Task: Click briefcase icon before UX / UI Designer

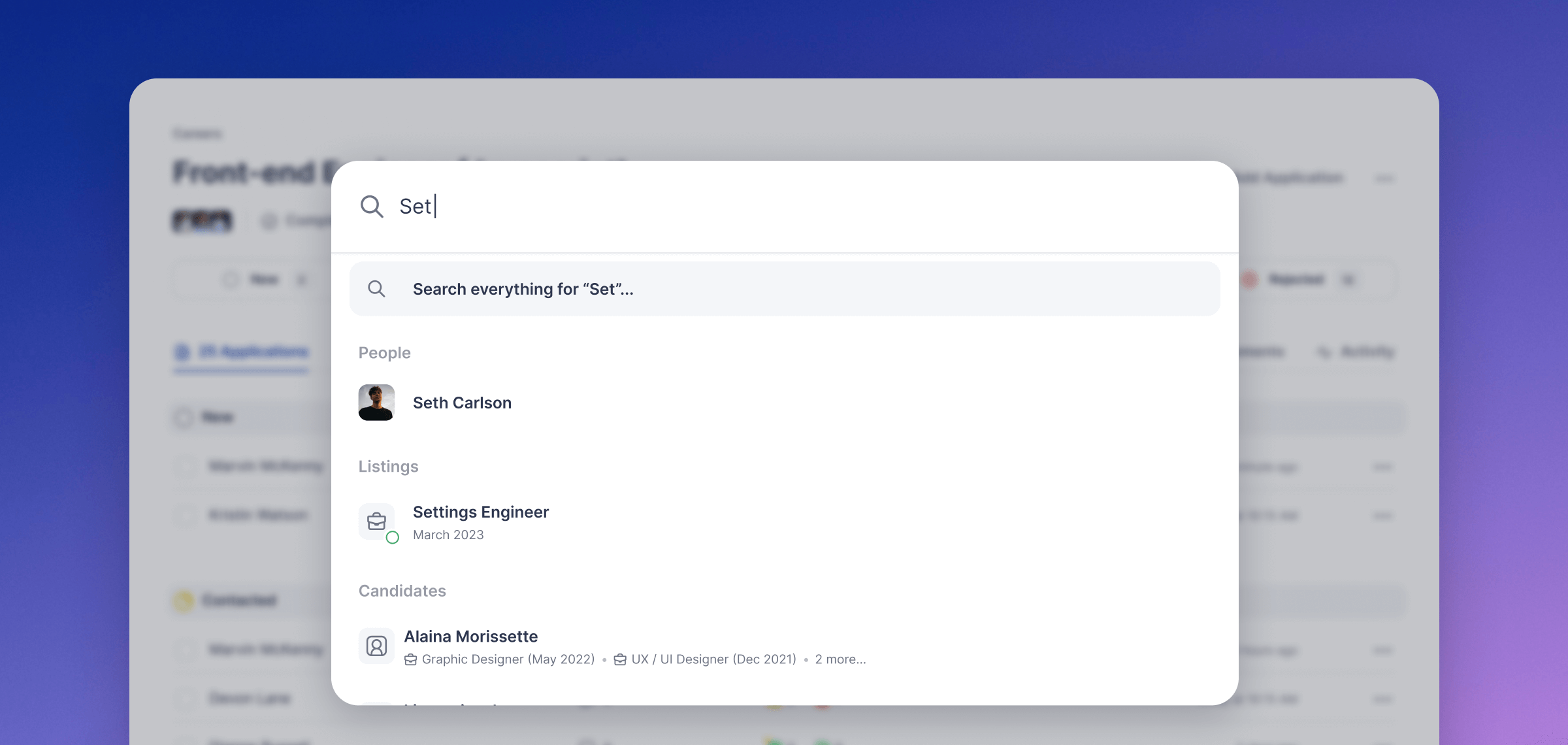Action: [x=620, y=659]
